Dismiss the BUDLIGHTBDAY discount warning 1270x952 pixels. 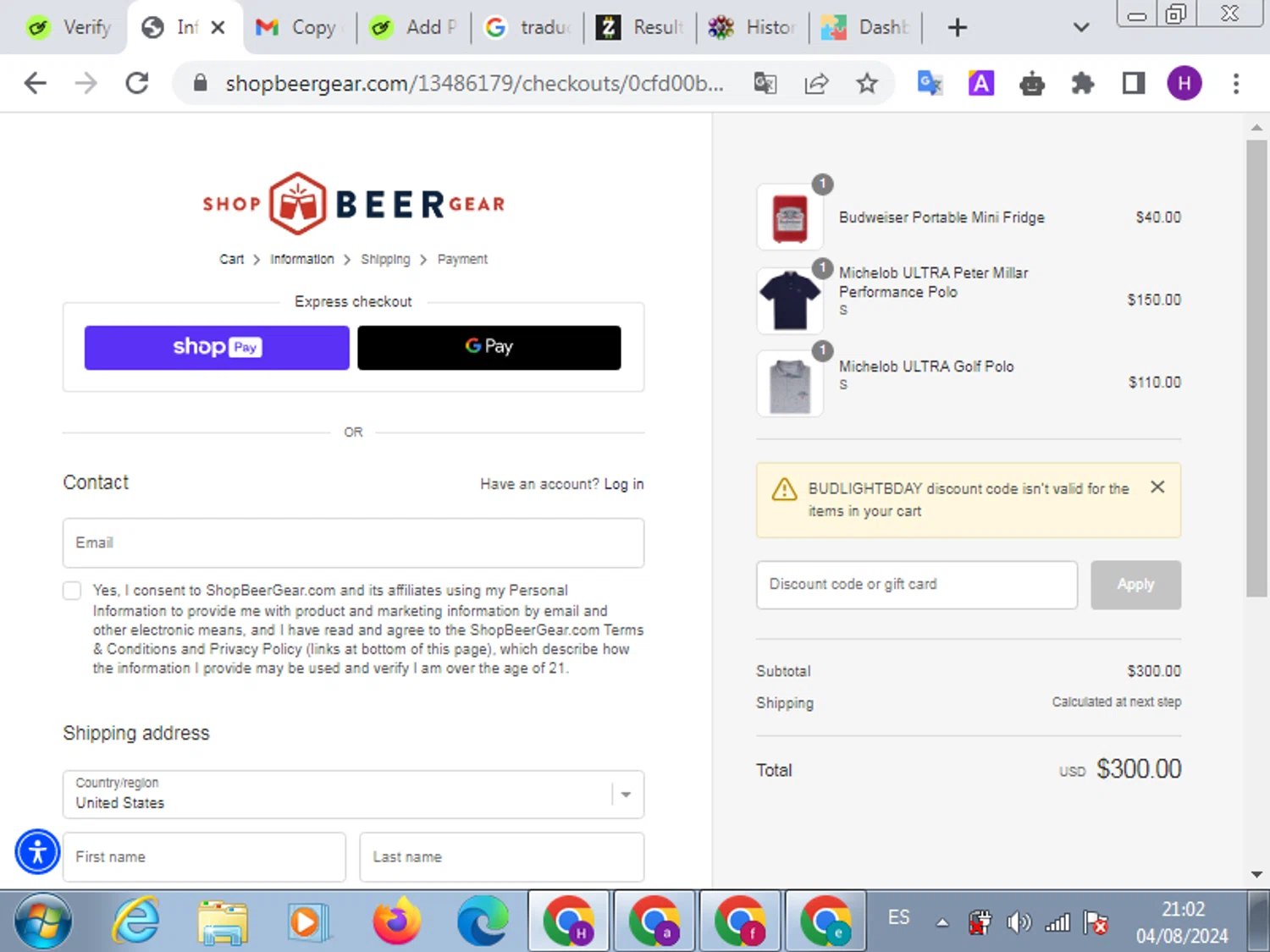click(1157, 487)
